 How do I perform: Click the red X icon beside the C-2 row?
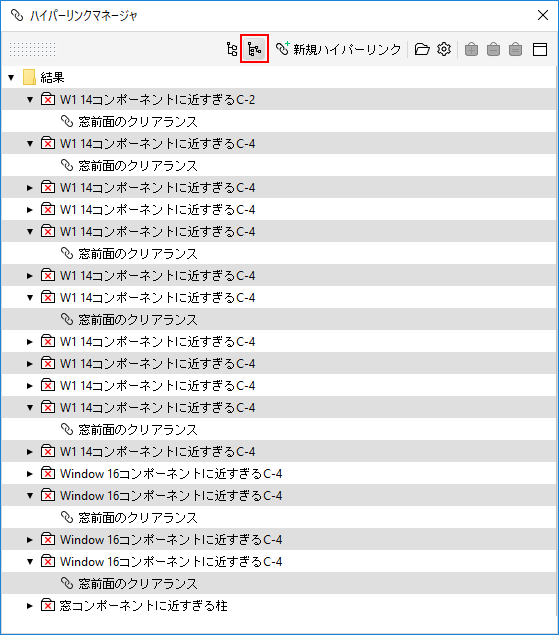tap(48, 99)
